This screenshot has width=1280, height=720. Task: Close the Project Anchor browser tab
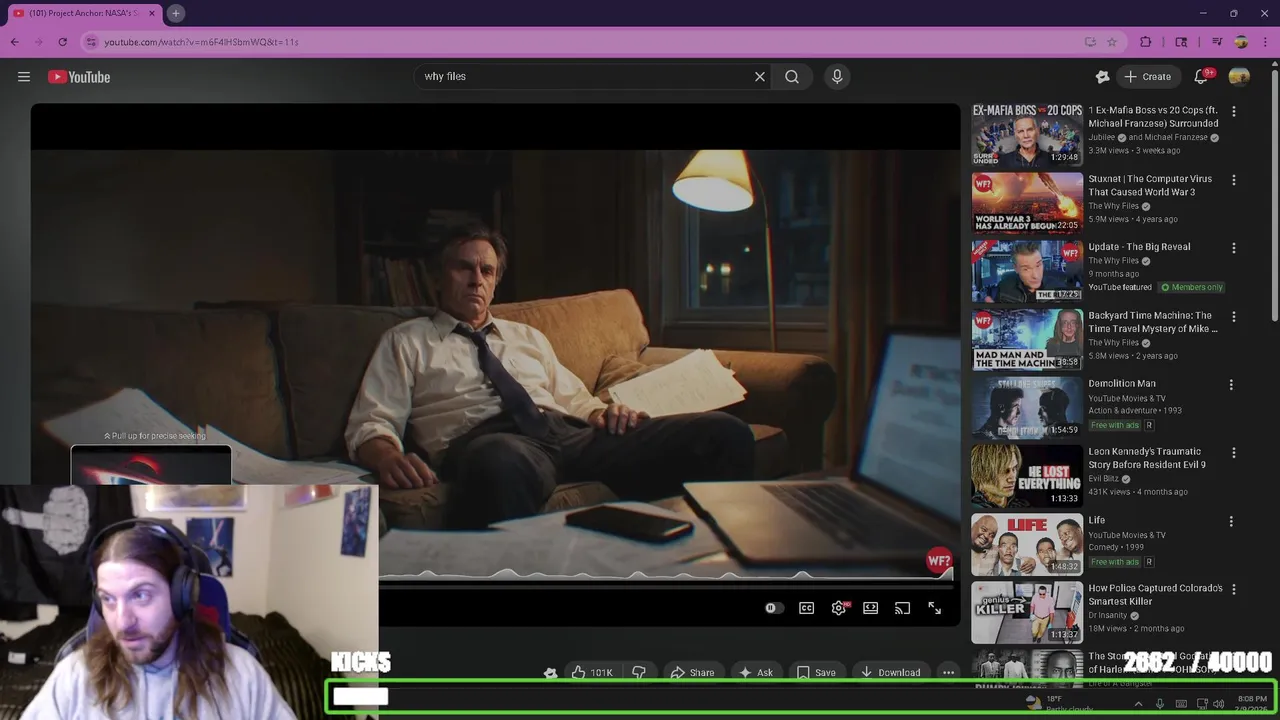pos(153,13)
